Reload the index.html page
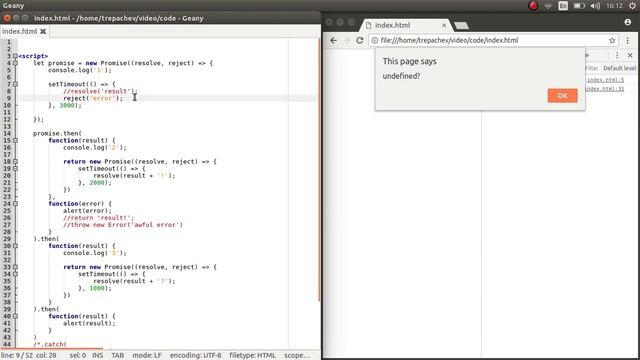The height and width of the screenshot is (360, 640). pyautogui.click(x=360, y=40)
